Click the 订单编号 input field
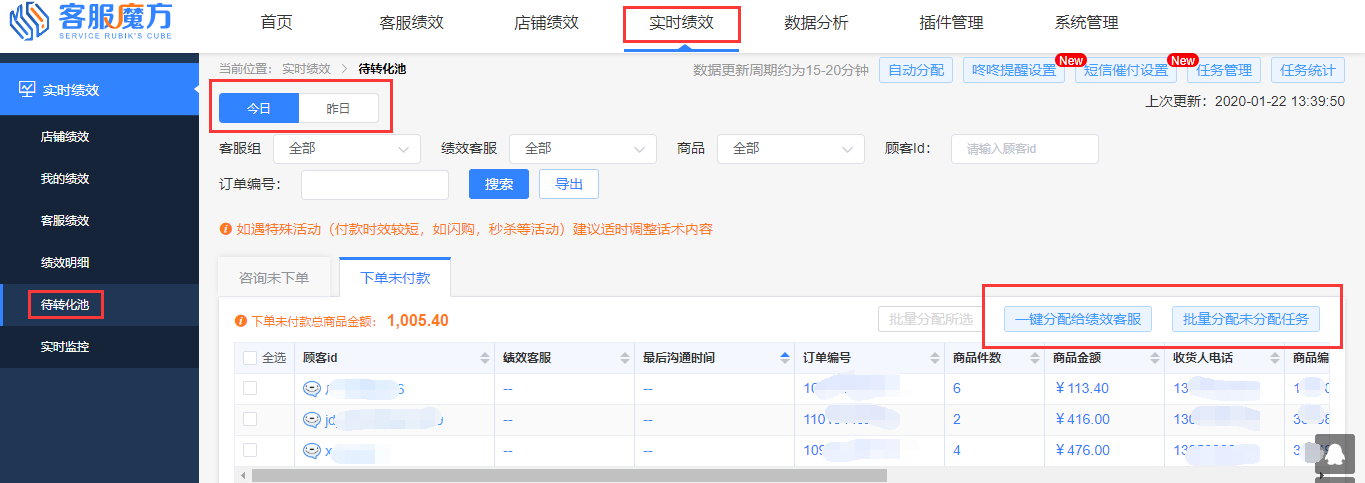Viewport: 1365px width, 483px height. click(374, 185)
